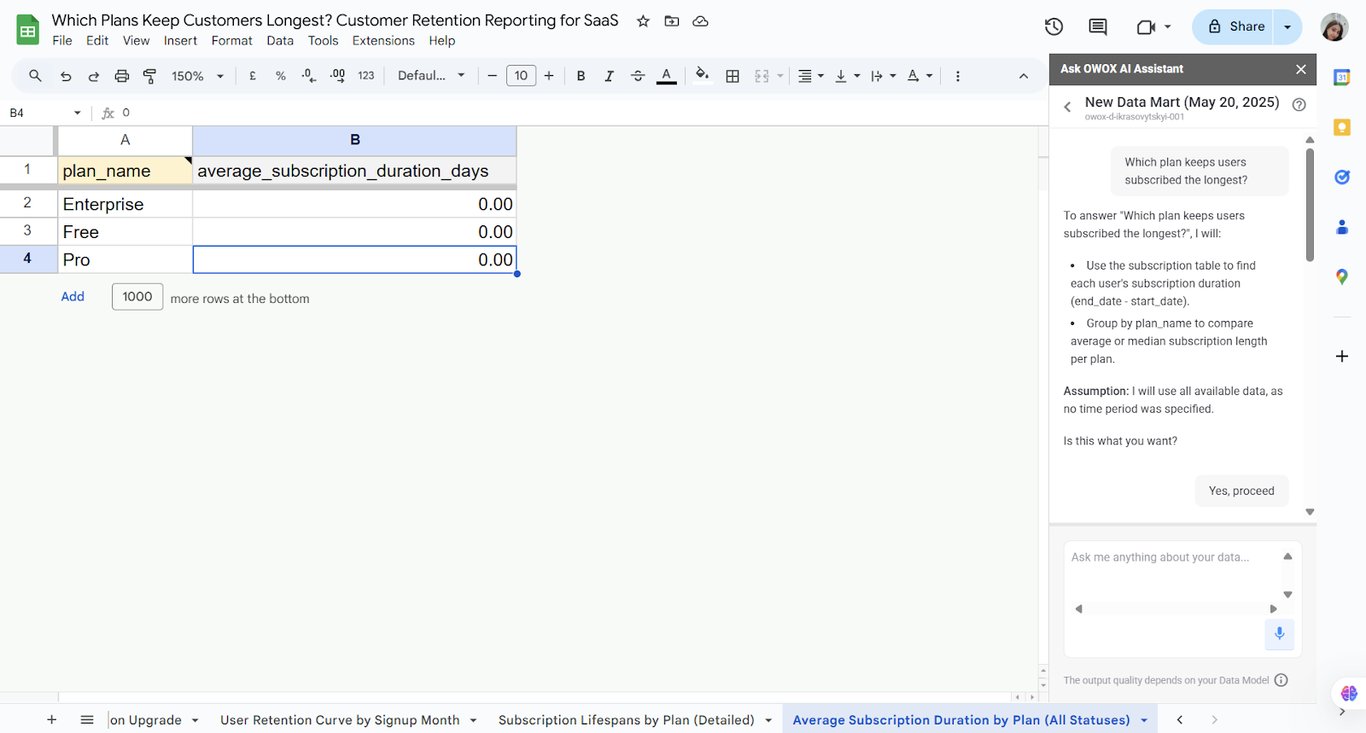This screenshot has width=1366, height=733.
Task: Click the Yes, proceed button
Action: click(x=1241, y=491)
